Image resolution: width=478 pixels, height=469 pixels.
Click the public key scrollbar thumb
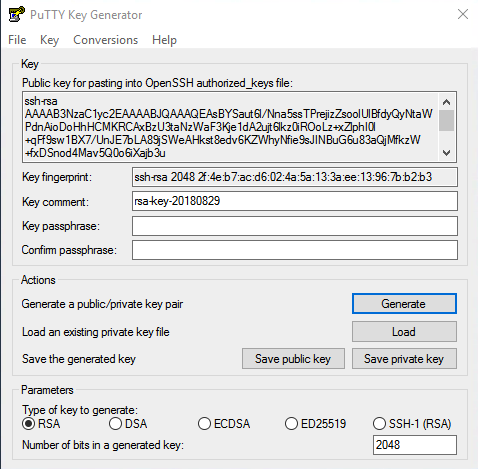click(447, 121)
